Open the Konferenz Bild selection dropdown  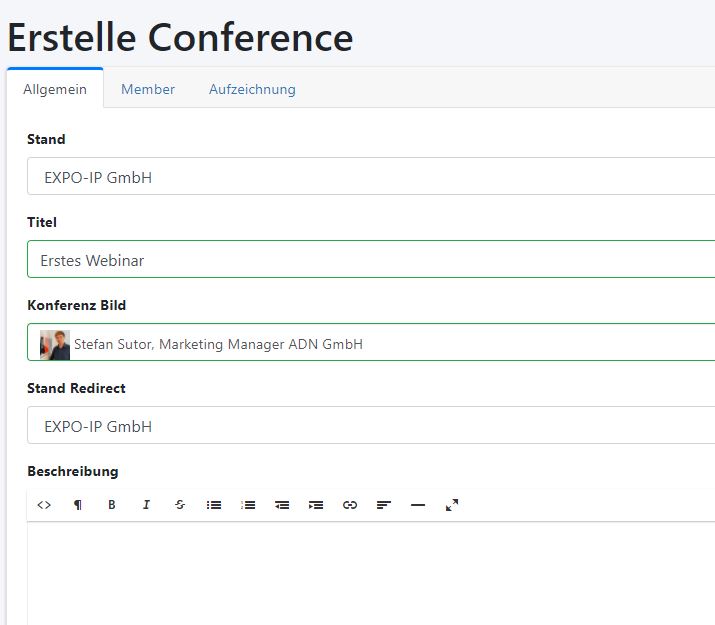click(x=370, y=344)
